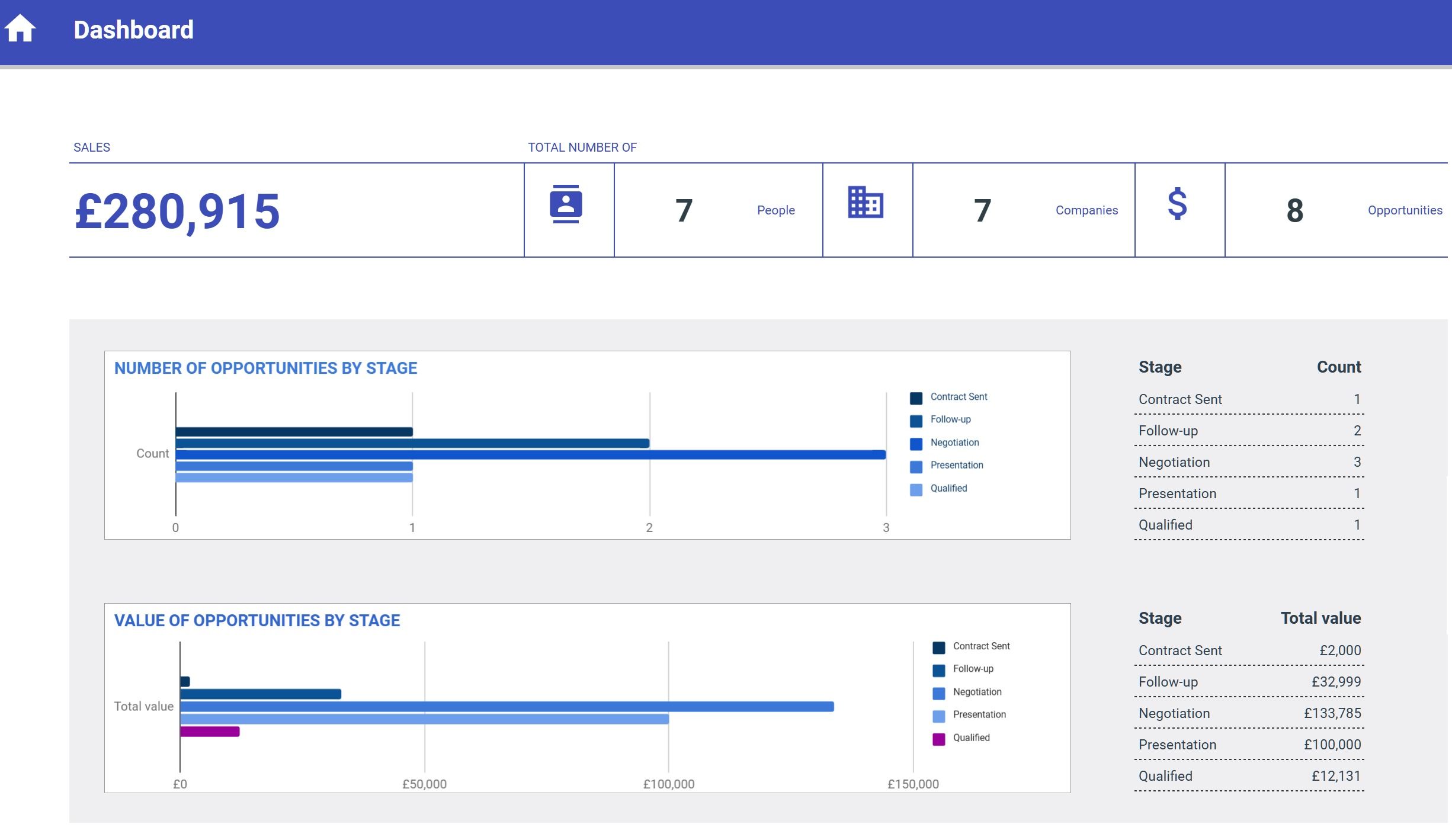Viewport: 1452px width, 840px height.
Task: Click the home icon in the header
Action: click(x=20, y=30)
